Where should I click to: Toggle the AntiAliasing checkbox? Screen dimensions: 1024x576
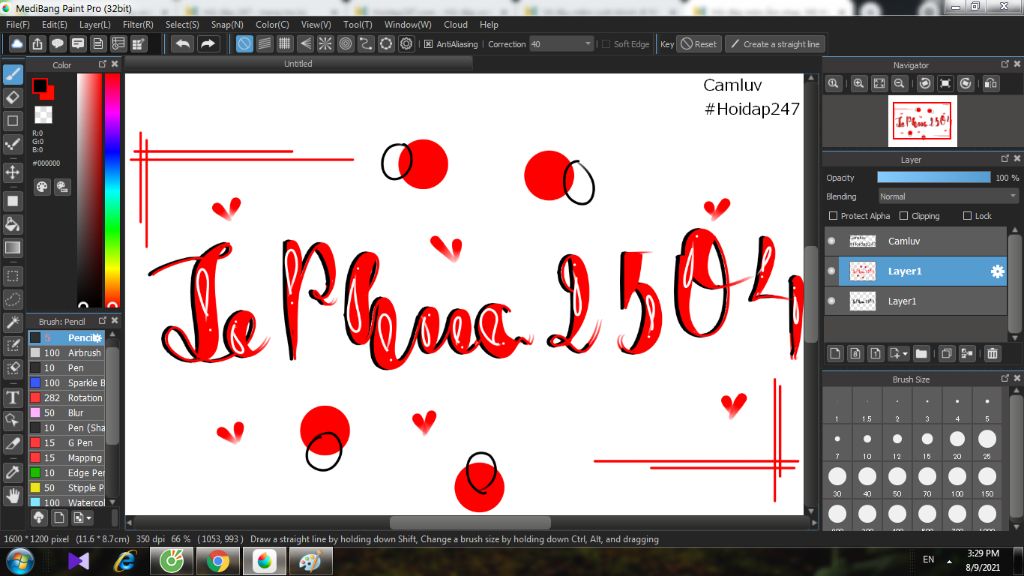tap(428, 44)
